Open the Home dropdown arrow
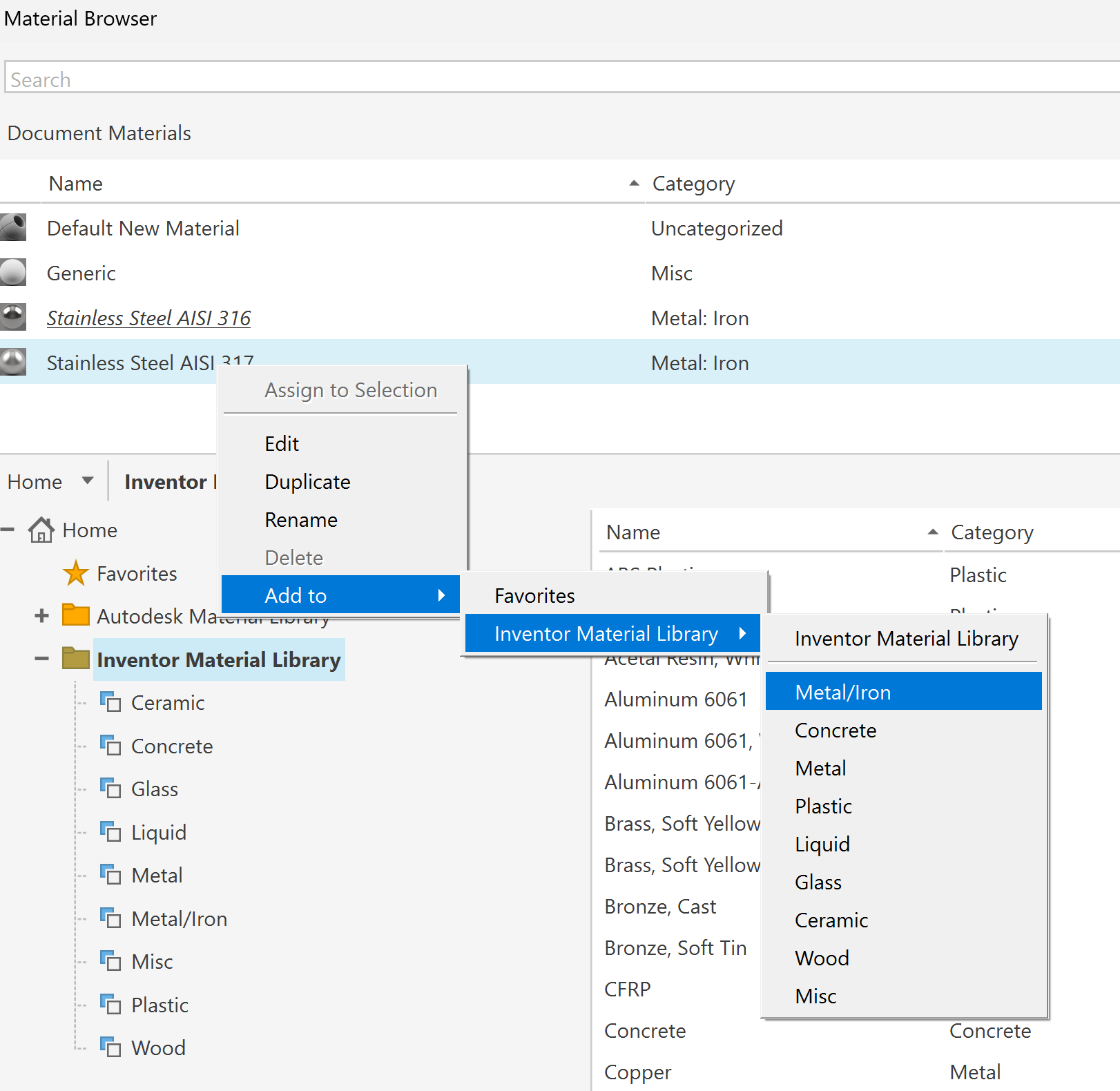The height and width of the screenshot is (1091, 1120). click(x=88, y=481)
